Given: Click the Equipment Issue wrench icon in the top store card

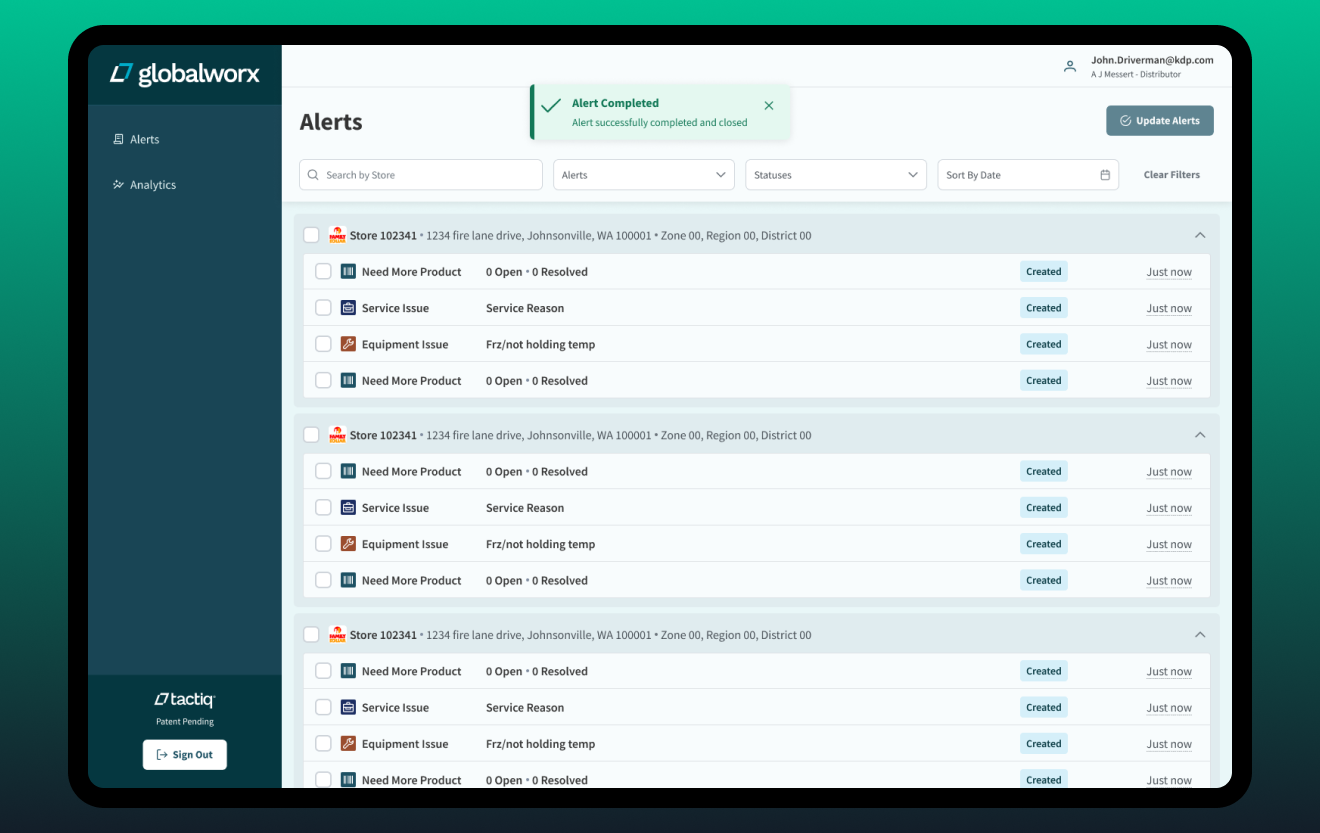Looking at the screenshot, I should 348,344.
